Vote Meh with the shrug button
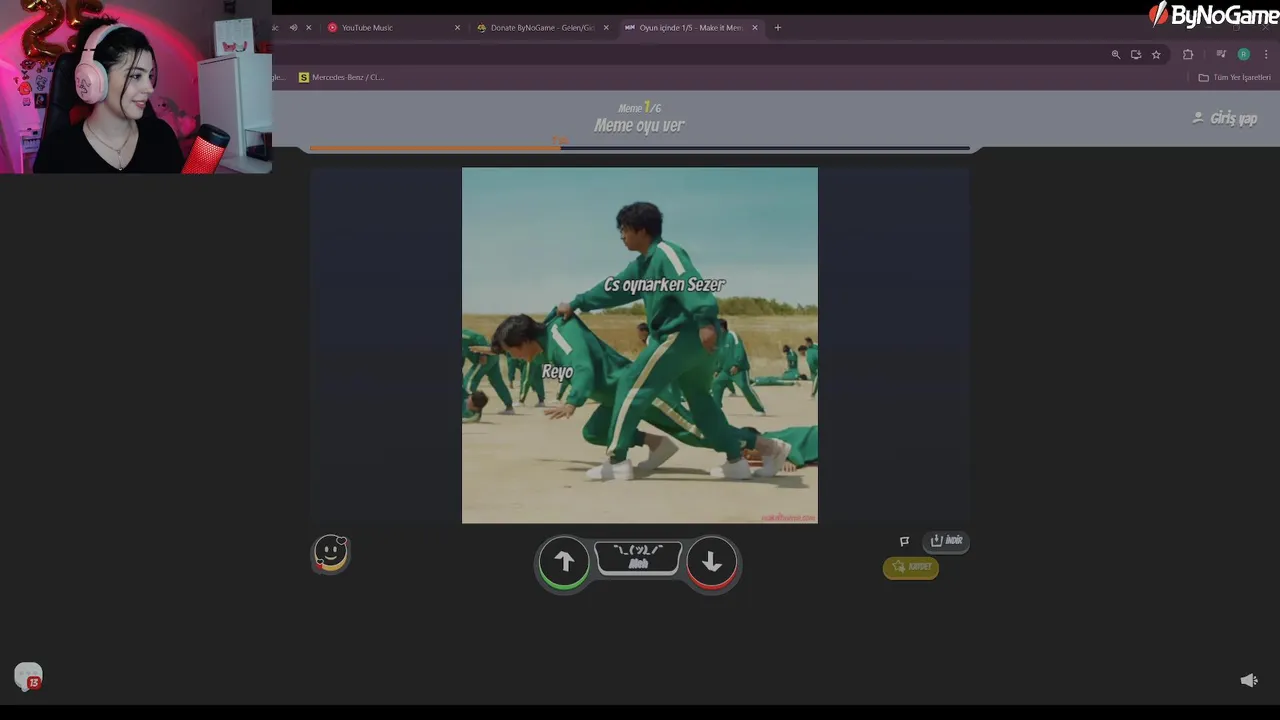Viewport: 1280px width, 720px height. [x=638, y=558]
